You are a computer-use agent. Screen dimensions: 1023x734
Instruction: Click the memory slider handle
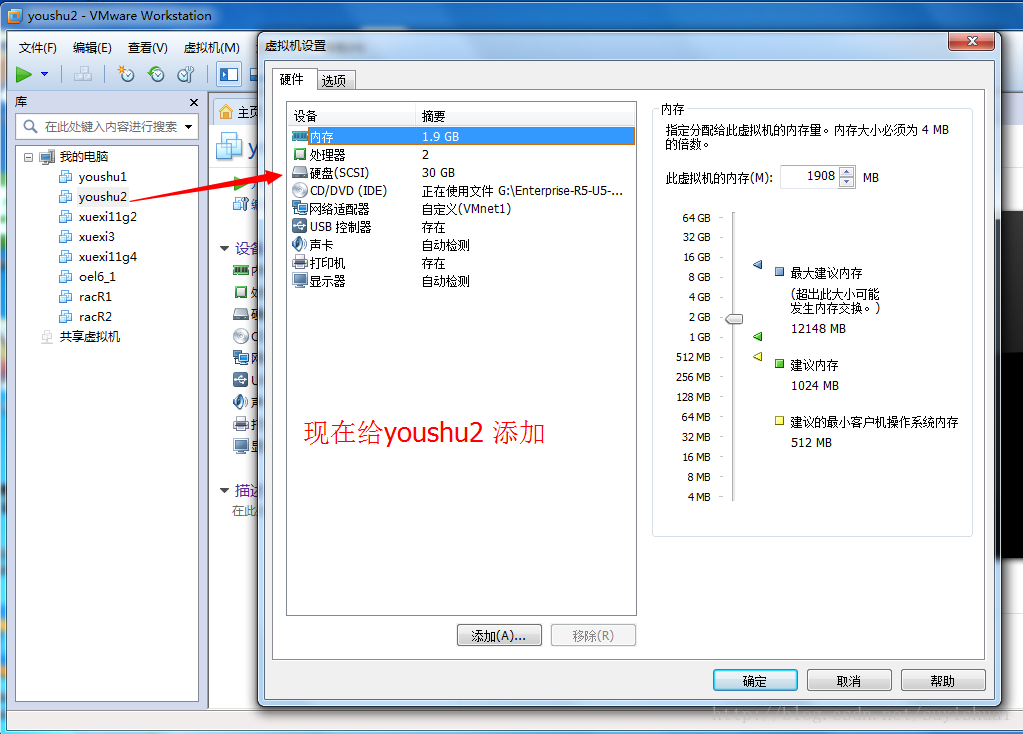(x=734, y=319)
